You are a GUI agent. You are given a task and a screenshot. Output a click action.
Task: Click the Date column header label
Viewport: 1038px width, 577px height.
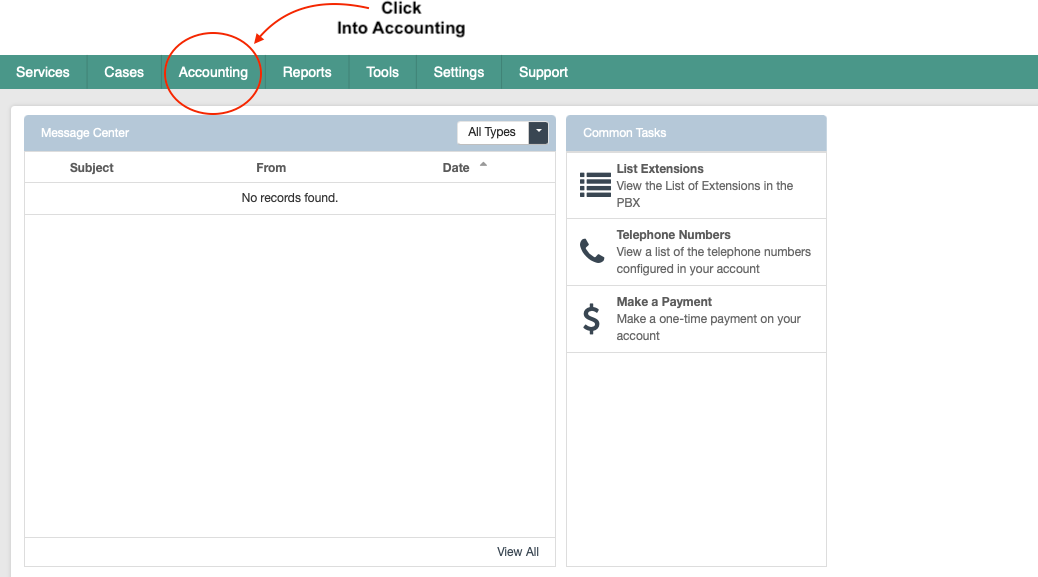pyautogui.click(x=456, y=168)
